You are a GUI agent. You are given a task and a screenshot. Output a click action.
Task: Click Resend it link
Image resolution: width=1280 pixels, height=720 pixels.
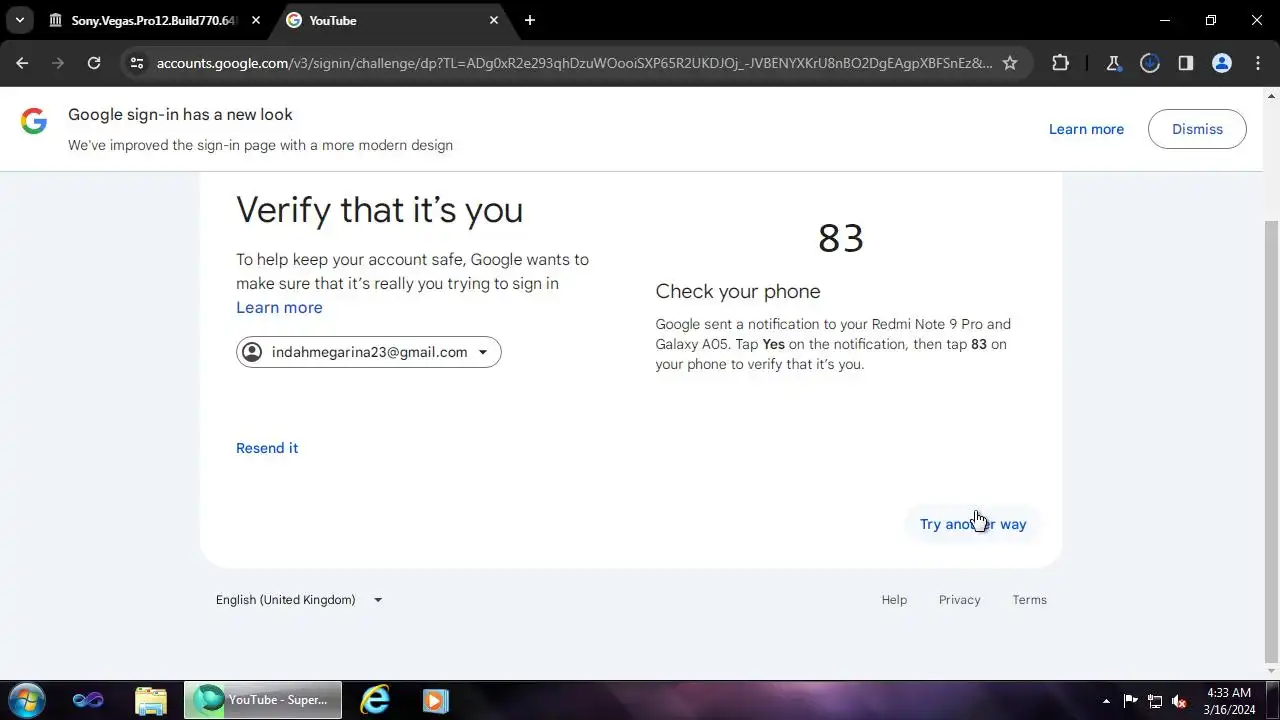(x=267, y=448)
